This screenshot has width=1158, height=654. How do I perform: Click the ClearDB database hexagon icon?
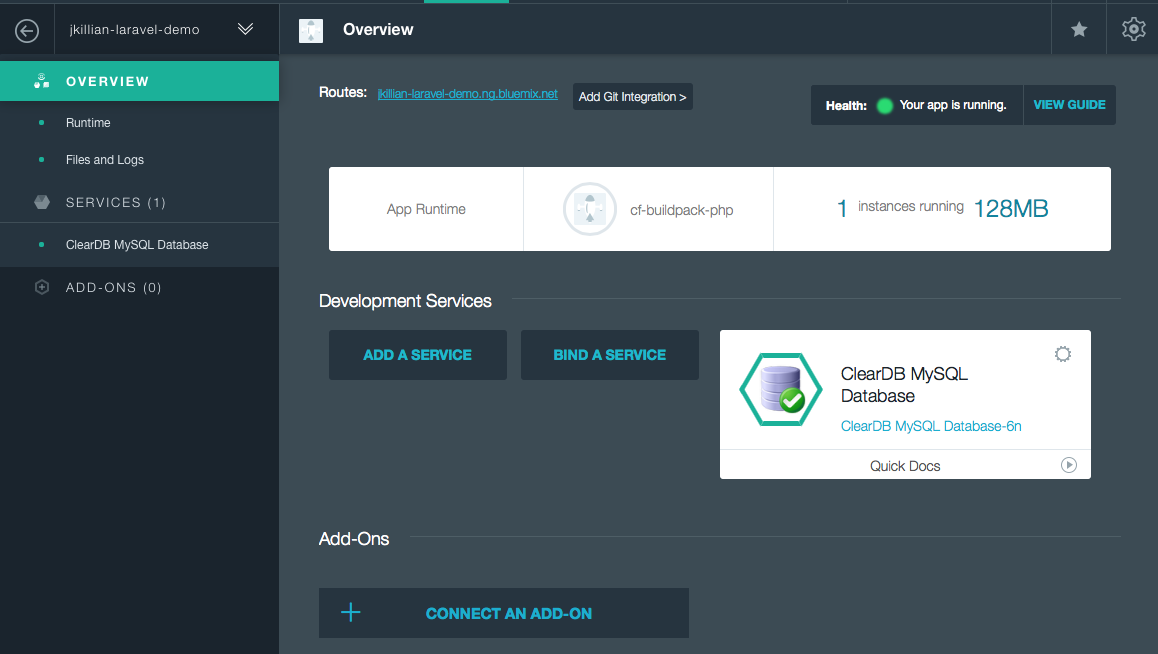coord(780,389)
